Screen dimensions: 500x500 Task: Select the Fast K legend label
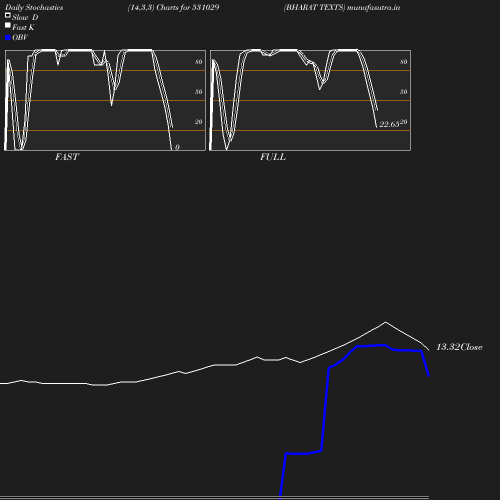(23, 27)
